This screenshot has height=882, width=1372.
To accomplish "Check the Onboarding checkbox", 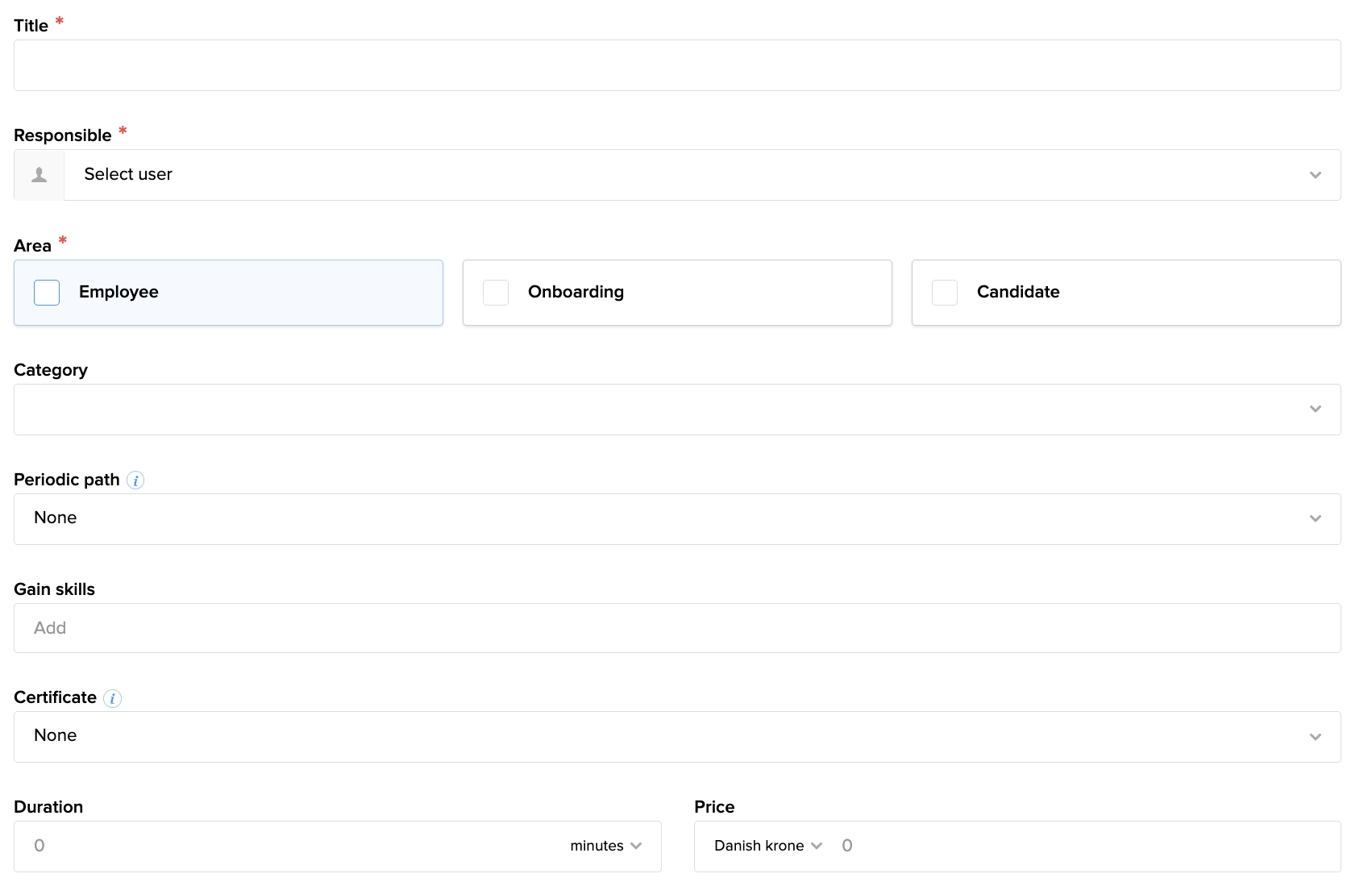I will [496, 292].
